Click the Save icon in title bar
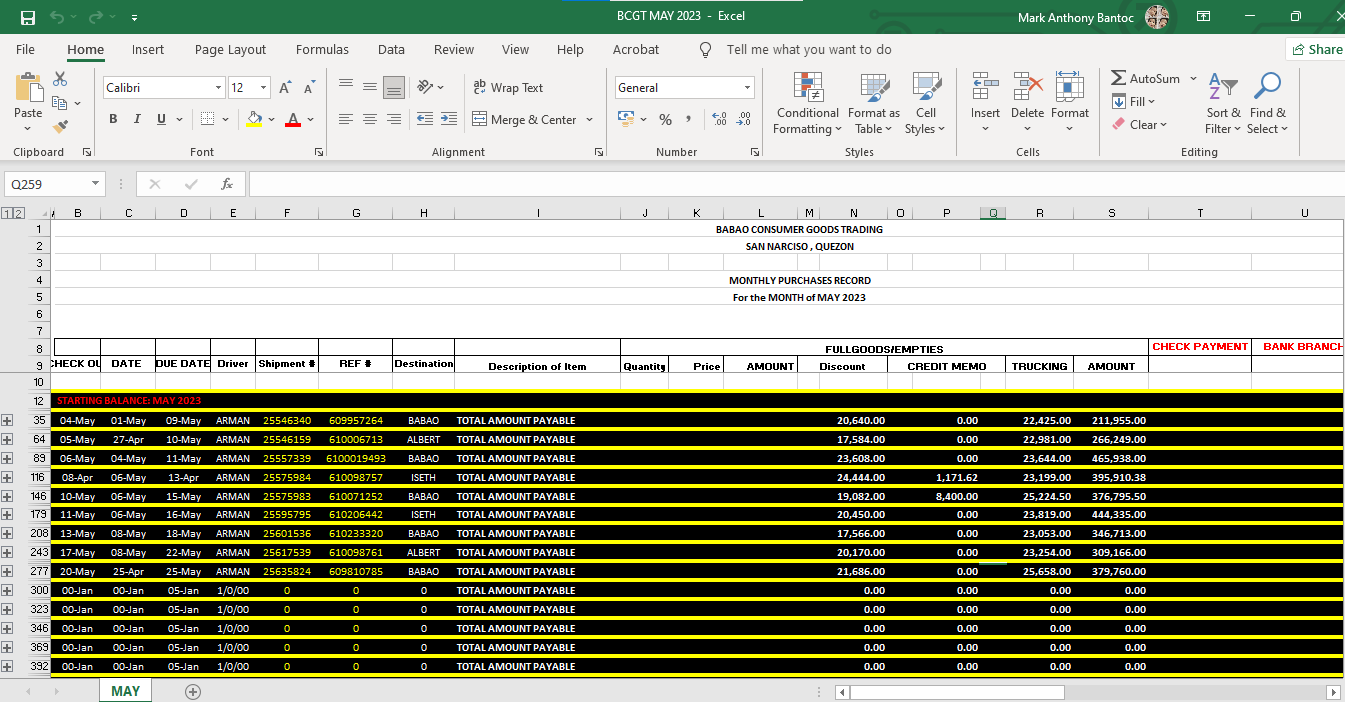 click(28, 17)
